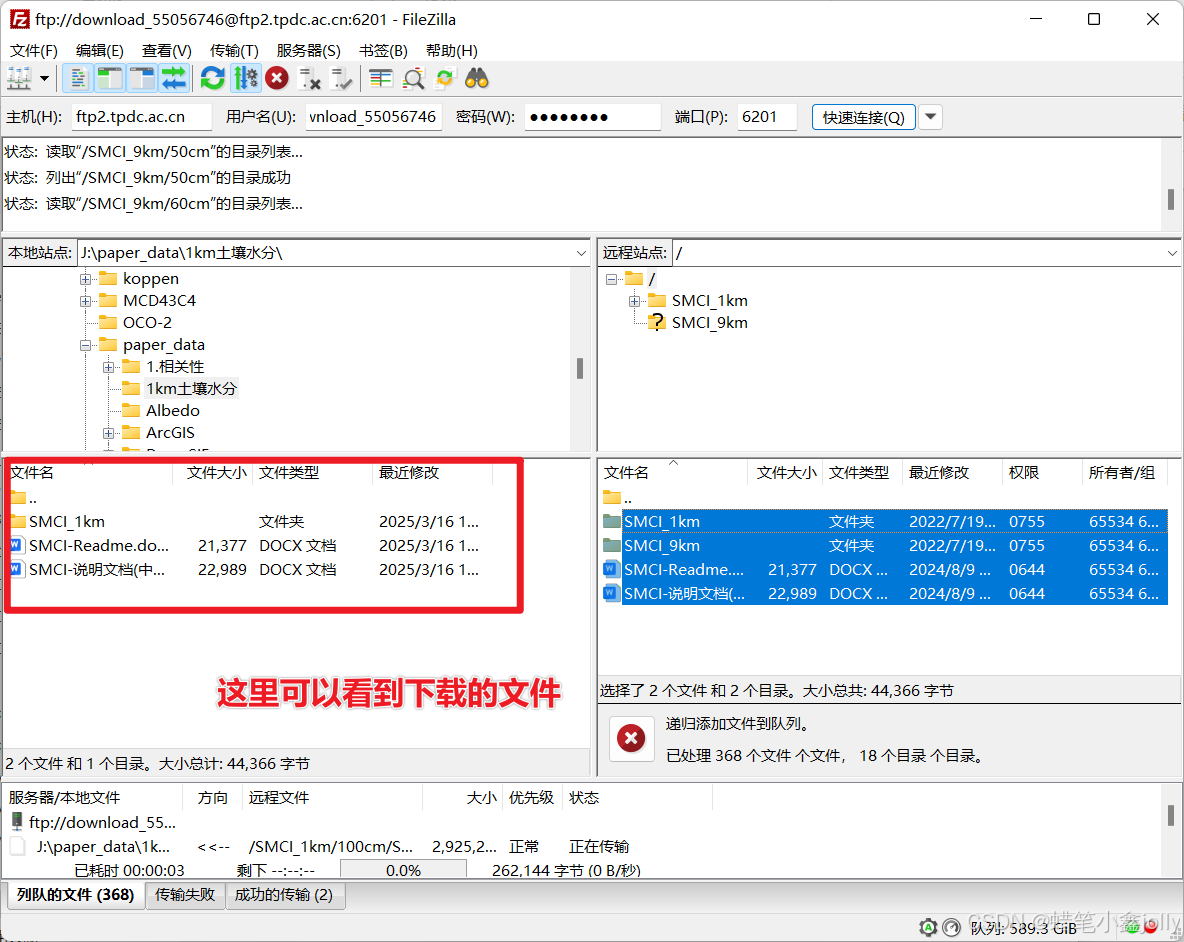The width and height of the screenshot is (1184, 942).
Task: Toggle synchronized browsing
Action: tap(445, 78)
